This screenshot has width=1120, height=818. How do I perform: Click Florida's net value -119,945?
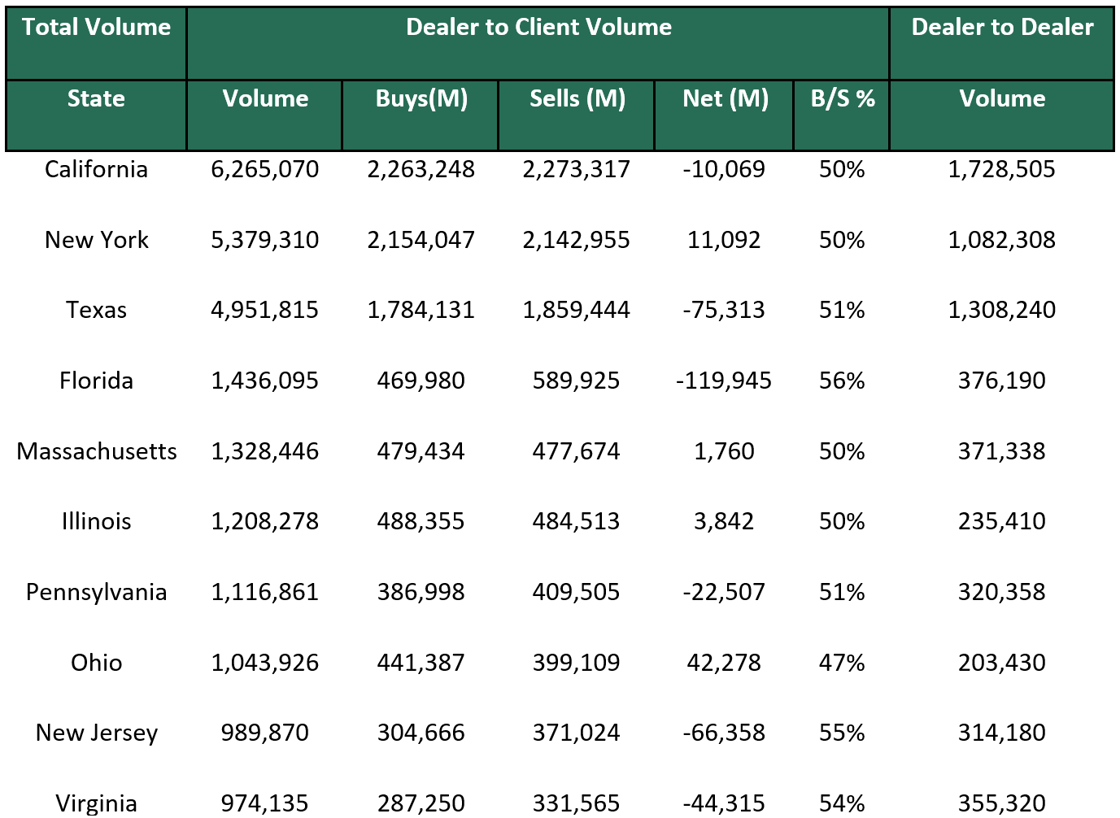coord(725,381)
